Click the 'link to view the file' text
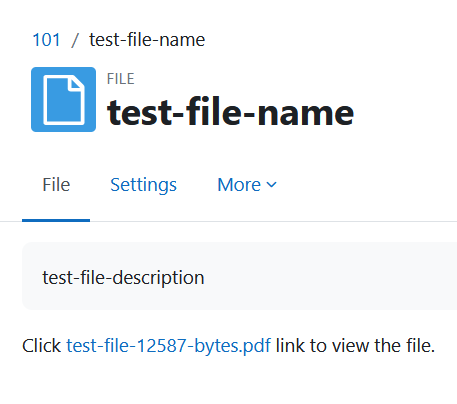This screenshot has height=404, width=457. click(355, 346)
